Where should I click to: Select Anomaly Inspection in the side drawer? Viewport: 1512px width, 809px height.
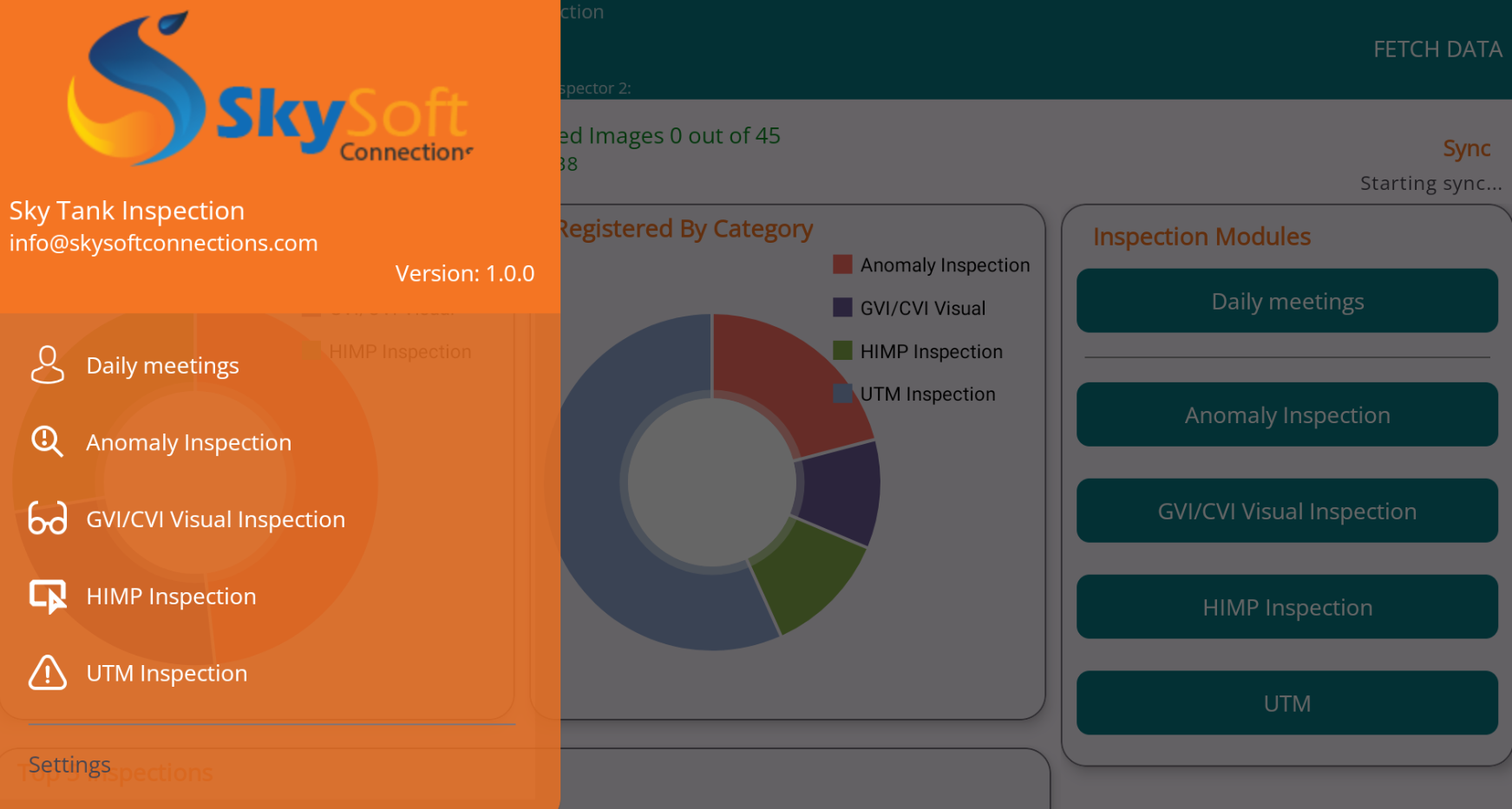pyautogui.click(x=188, y=443)
